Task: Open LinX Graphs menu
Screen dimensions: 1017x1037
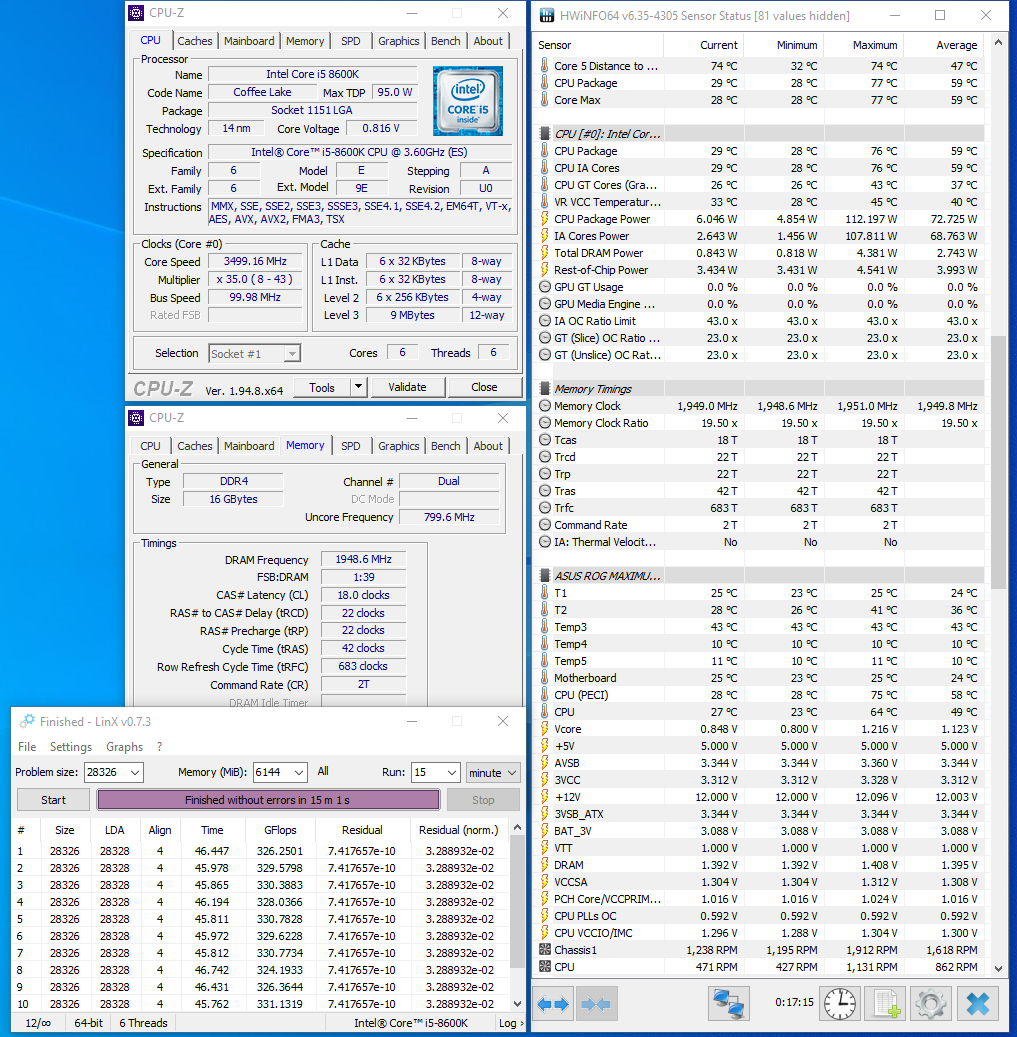Action: pyautogui.click(x=124, y=747)
